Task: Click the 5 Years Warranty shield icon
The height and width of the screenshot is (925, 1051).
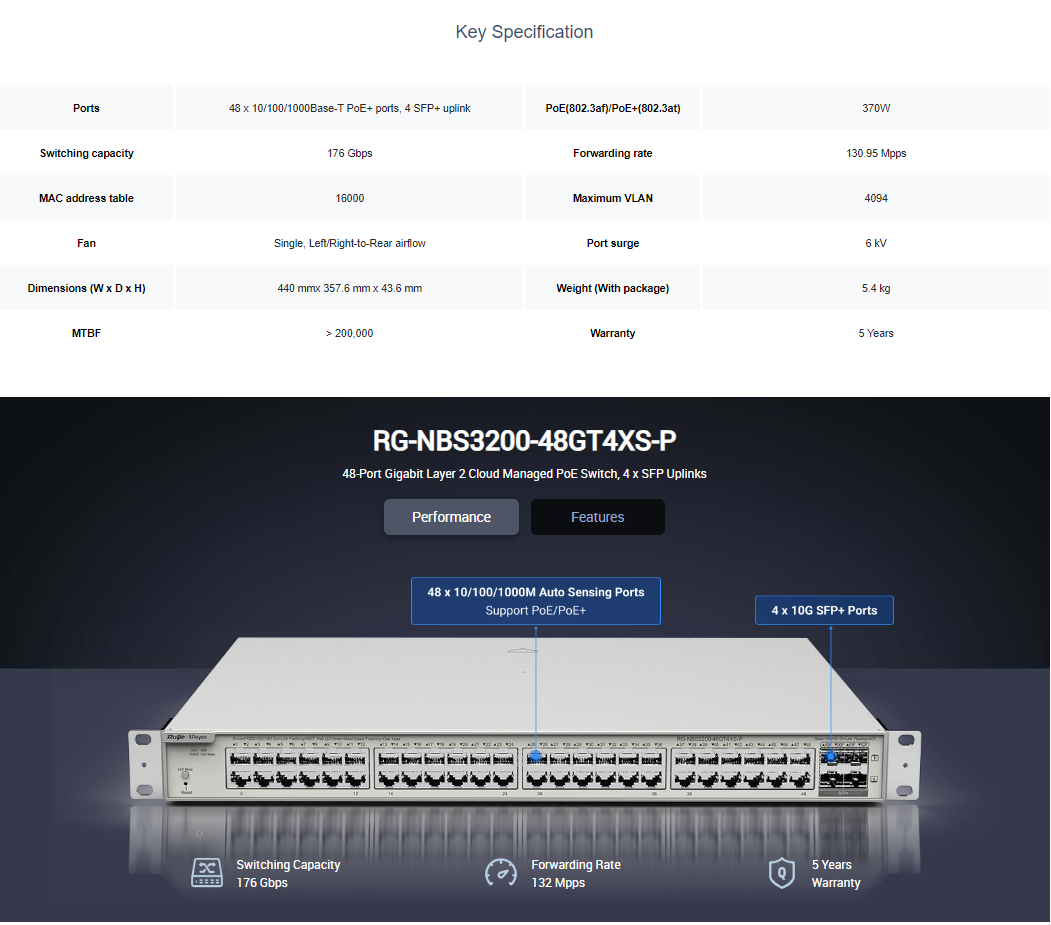Action: (x=781, y=873)
